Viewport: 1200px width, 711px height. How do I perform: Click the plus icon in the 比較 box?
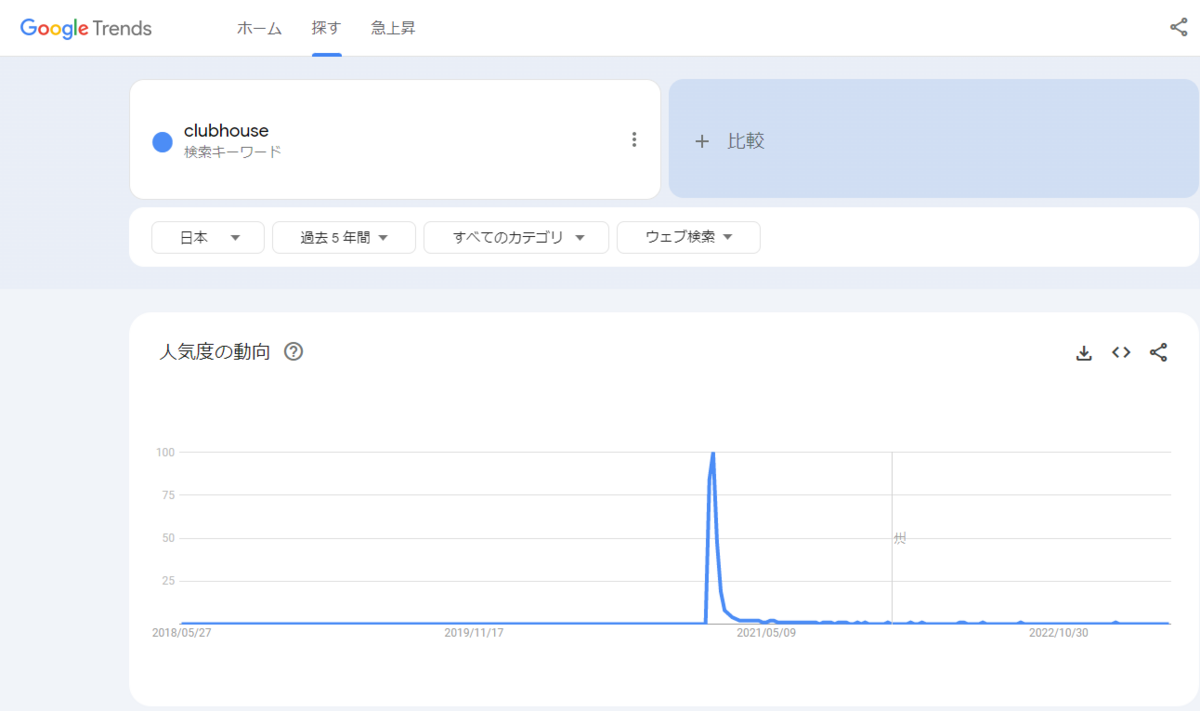click(x=701, y=141)
